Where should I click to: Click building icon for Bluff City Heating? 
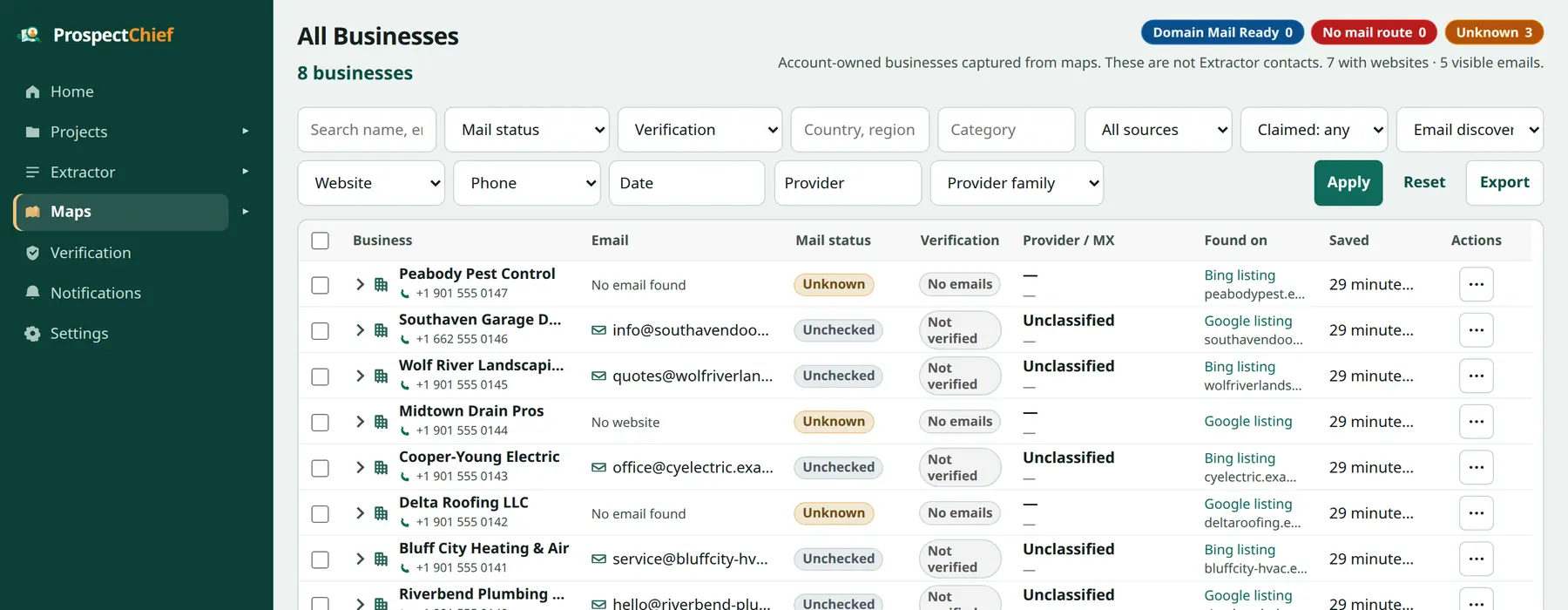[x=381, y=559]
